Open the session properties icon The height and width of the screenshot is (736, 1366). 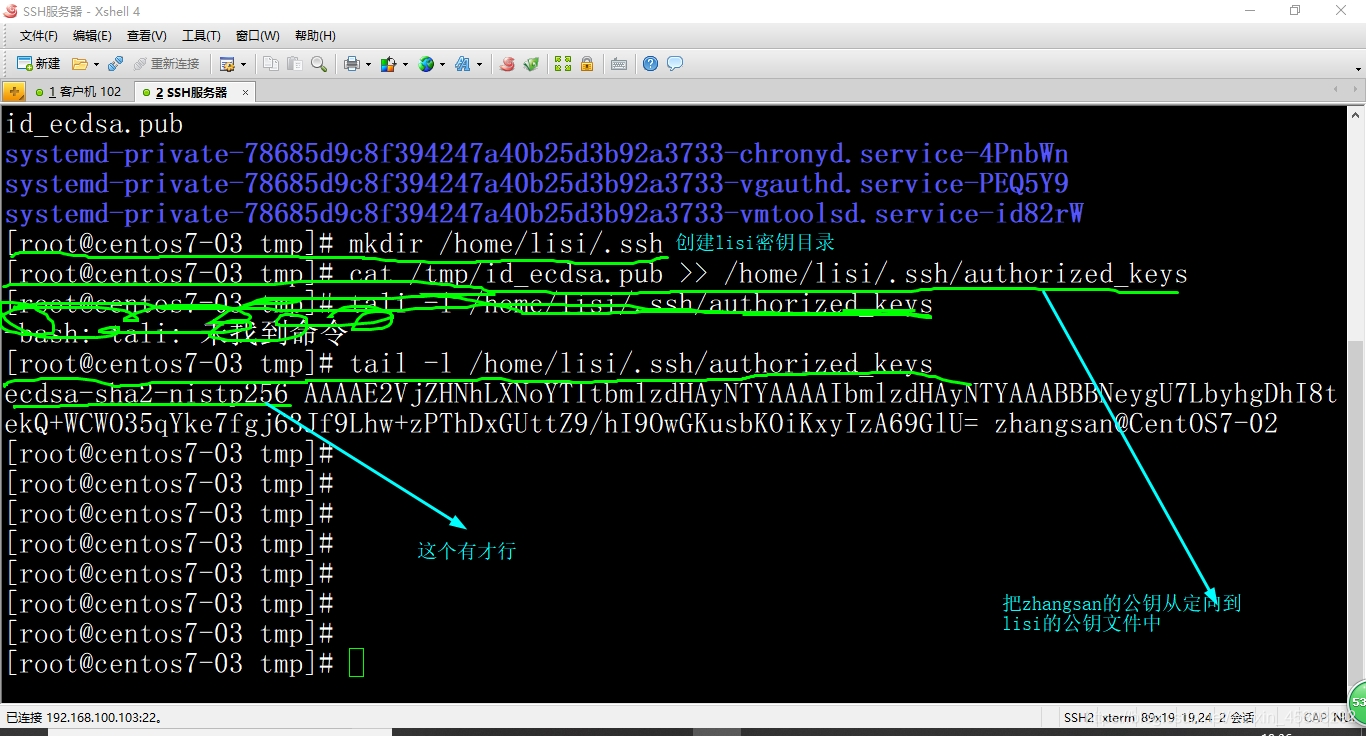point(227,64)
